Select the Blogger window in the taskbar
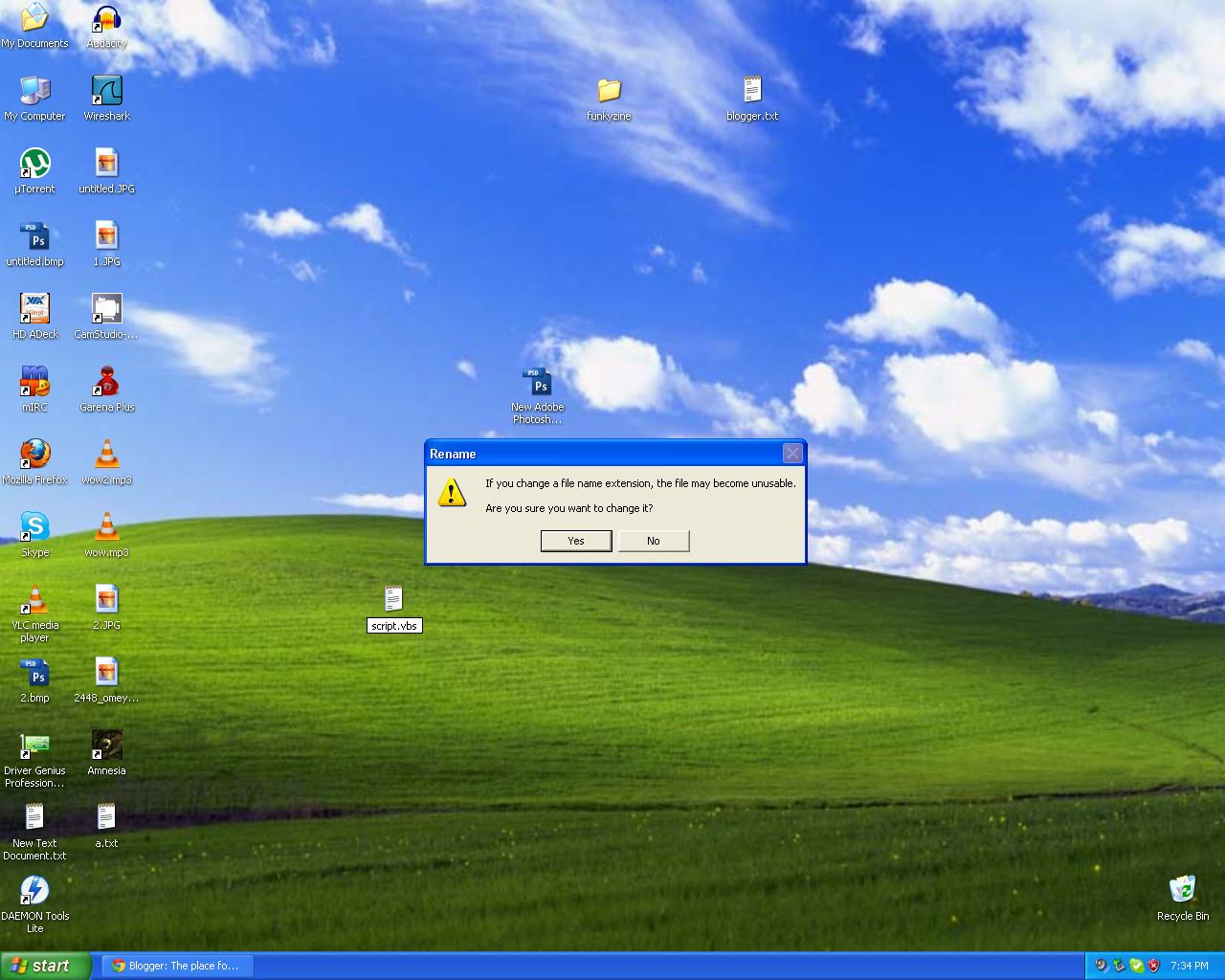Image resolution: width=1225 pixels, height=980 pixels. click(x=176, y=966)
